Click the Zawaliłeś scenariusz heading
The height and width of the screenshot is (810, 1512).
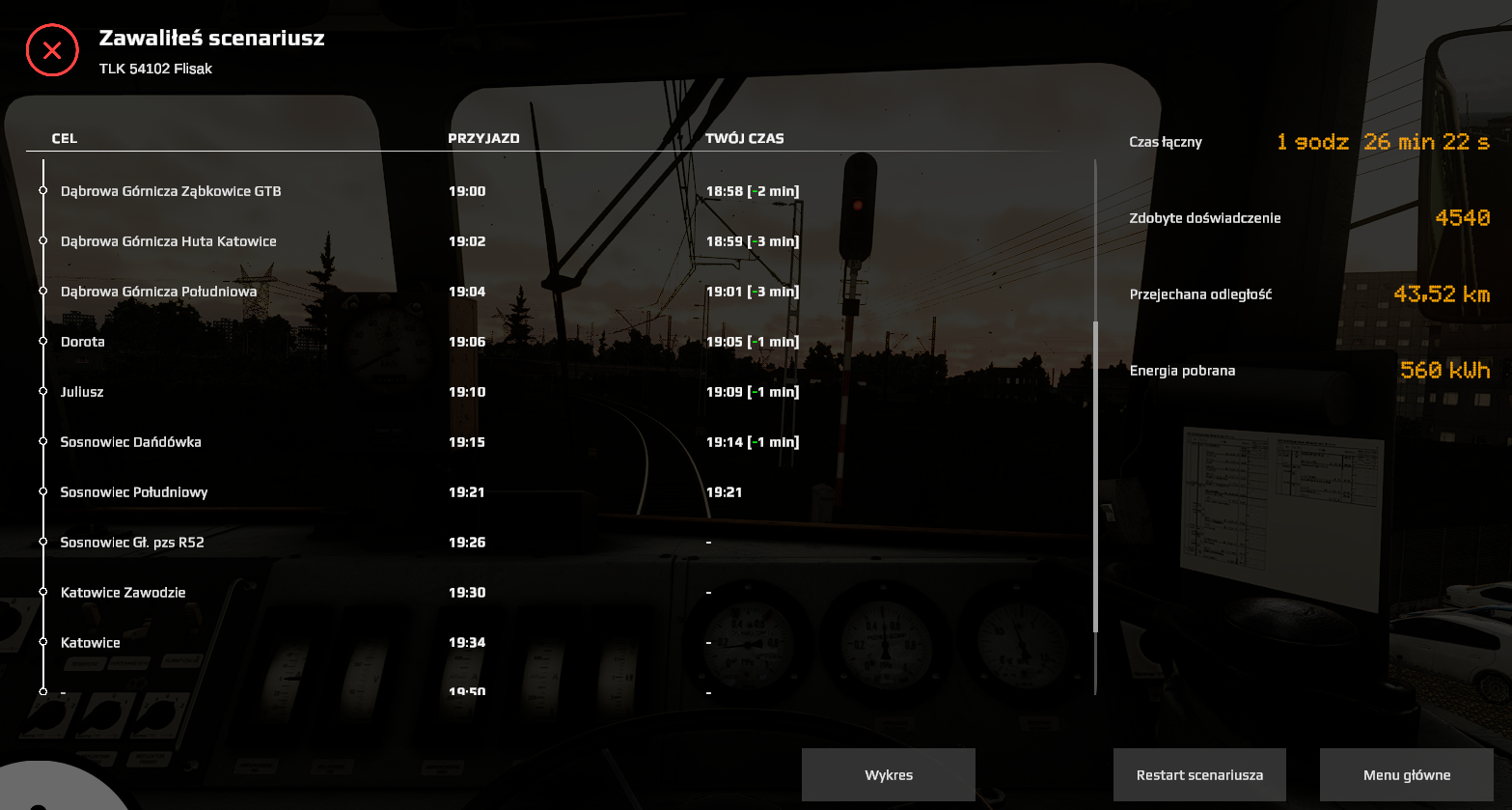click(211, 38)
